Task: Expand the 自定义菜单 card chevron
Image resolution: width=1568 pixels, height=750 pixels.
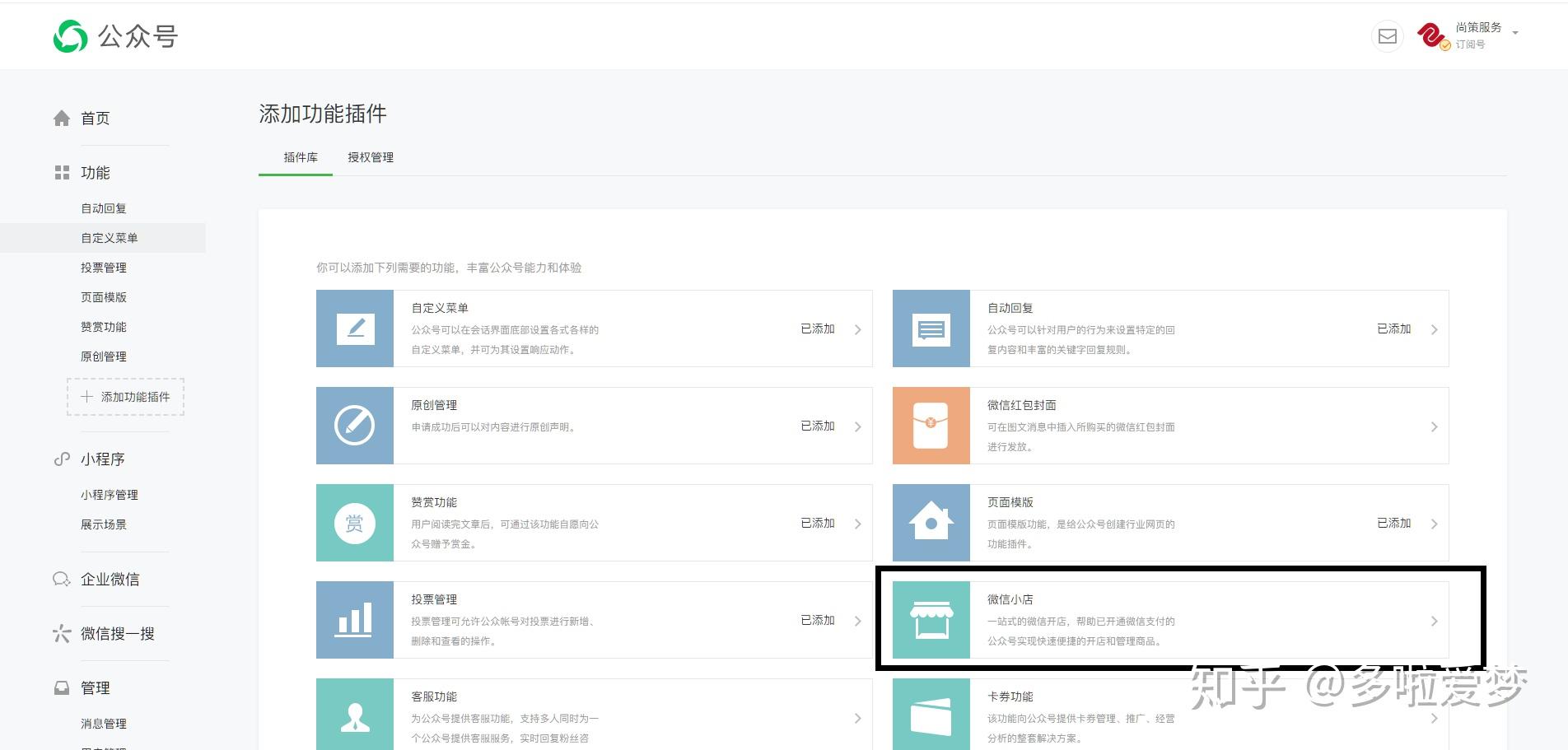Action: [857, 329]
